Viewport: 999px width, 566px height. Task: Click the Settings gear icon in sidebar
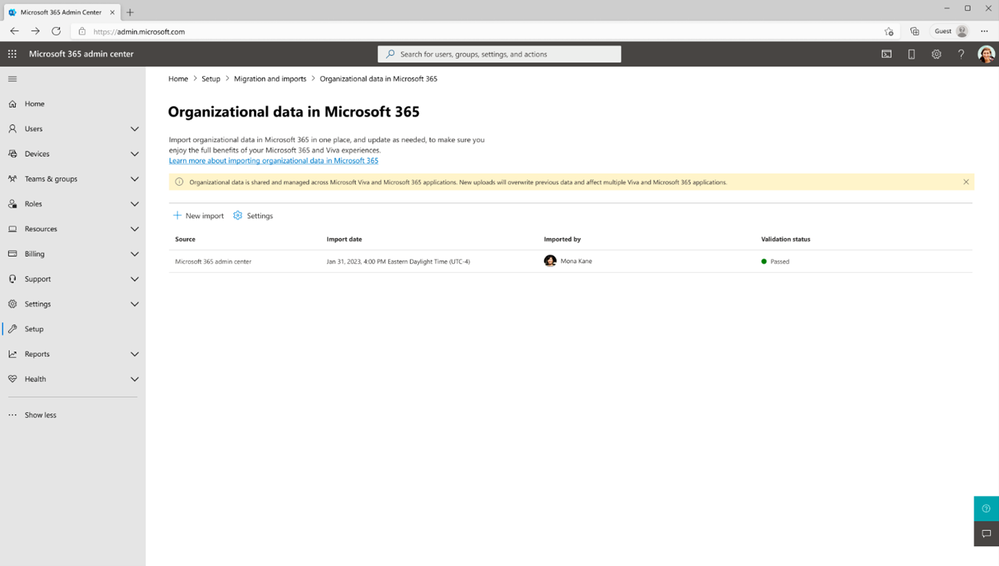coord(12,304)
